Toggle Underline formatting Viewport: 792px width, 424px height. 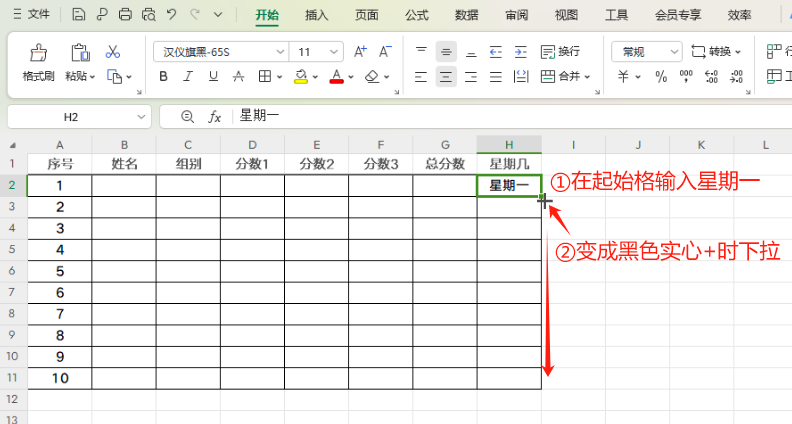(x=213, y=76)
